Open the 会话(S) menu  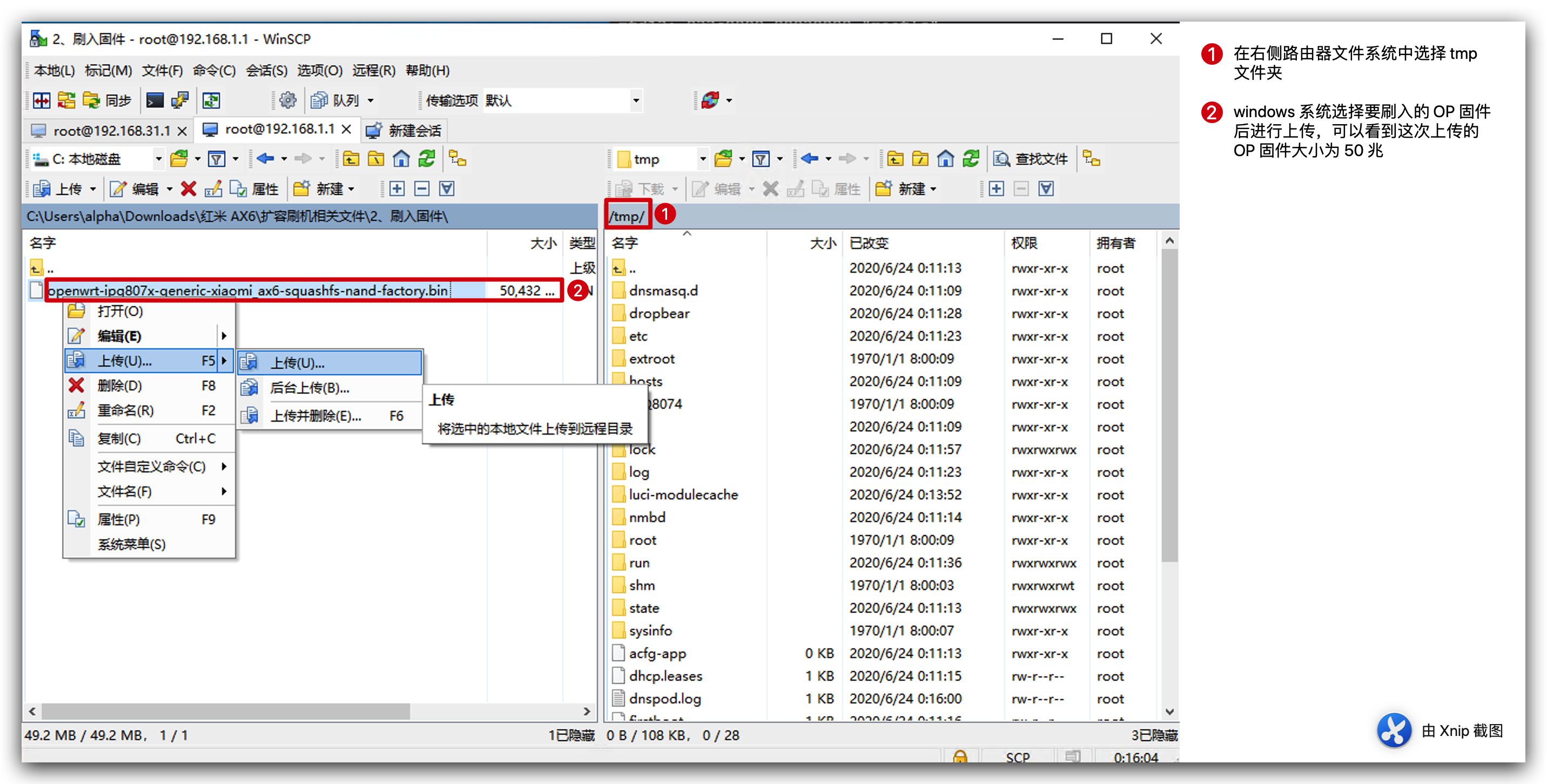coord(267,70)
